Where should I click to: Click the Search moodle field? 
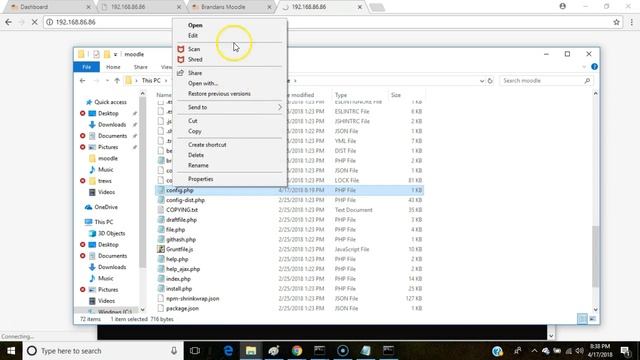click(546, 81)
